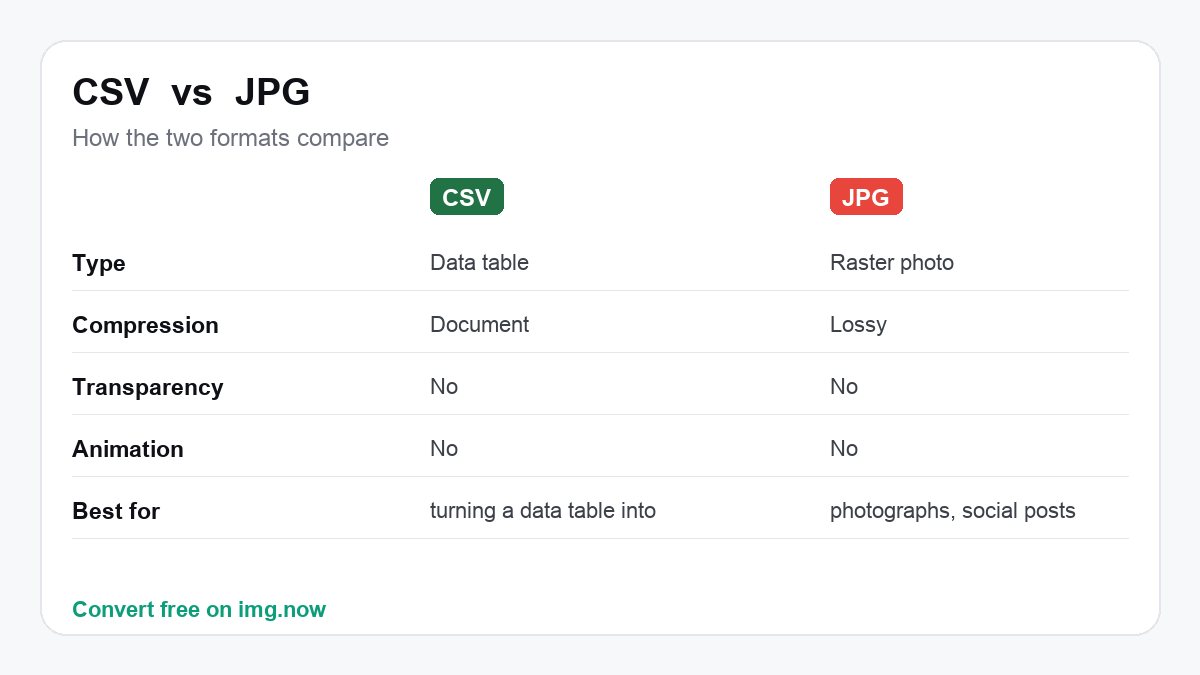
Task: Click the 'turning a data table into' text
Action: coord(543,511)
